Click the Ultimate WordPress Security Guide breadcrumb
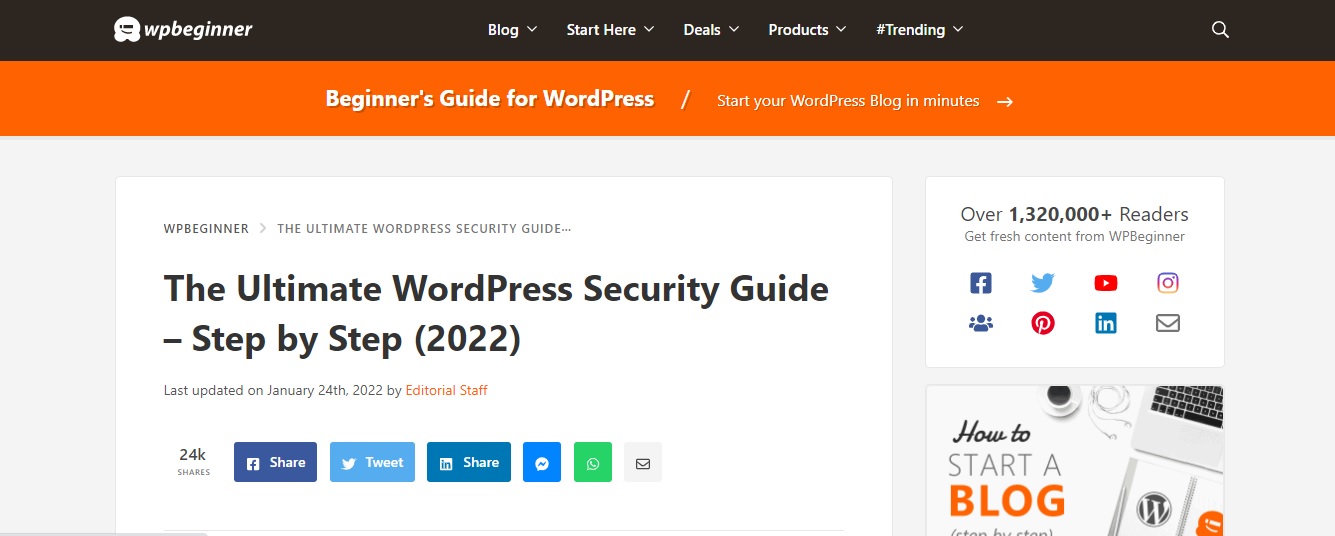 pyautogui.click(x=424, y=228)
